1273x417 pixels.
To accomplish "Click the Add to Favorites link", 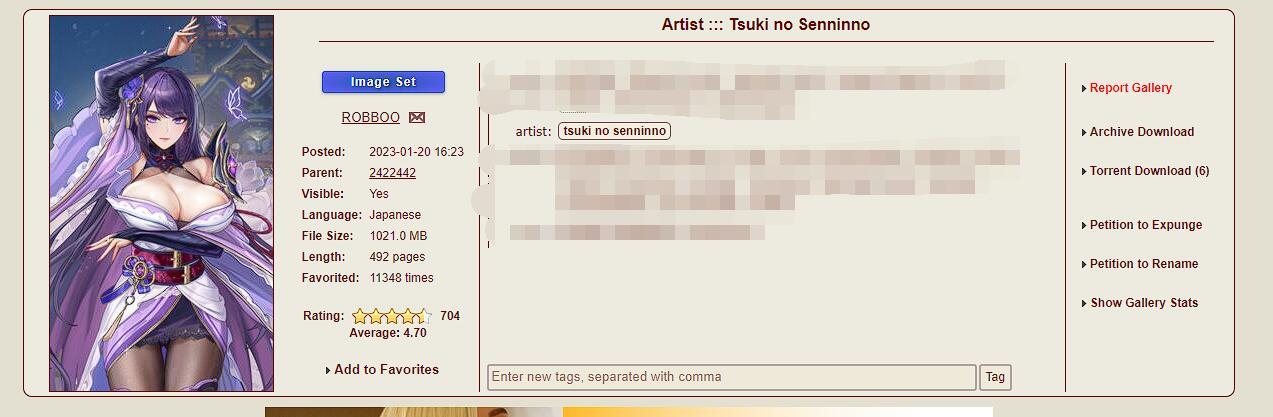I will 386,370.
